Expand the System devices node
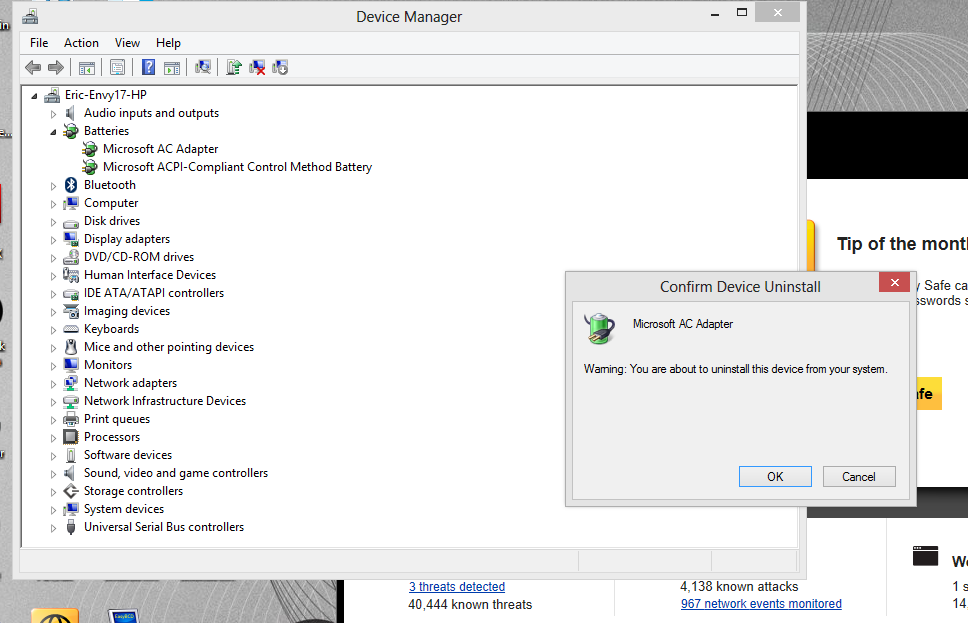 [x=53, y=510]
